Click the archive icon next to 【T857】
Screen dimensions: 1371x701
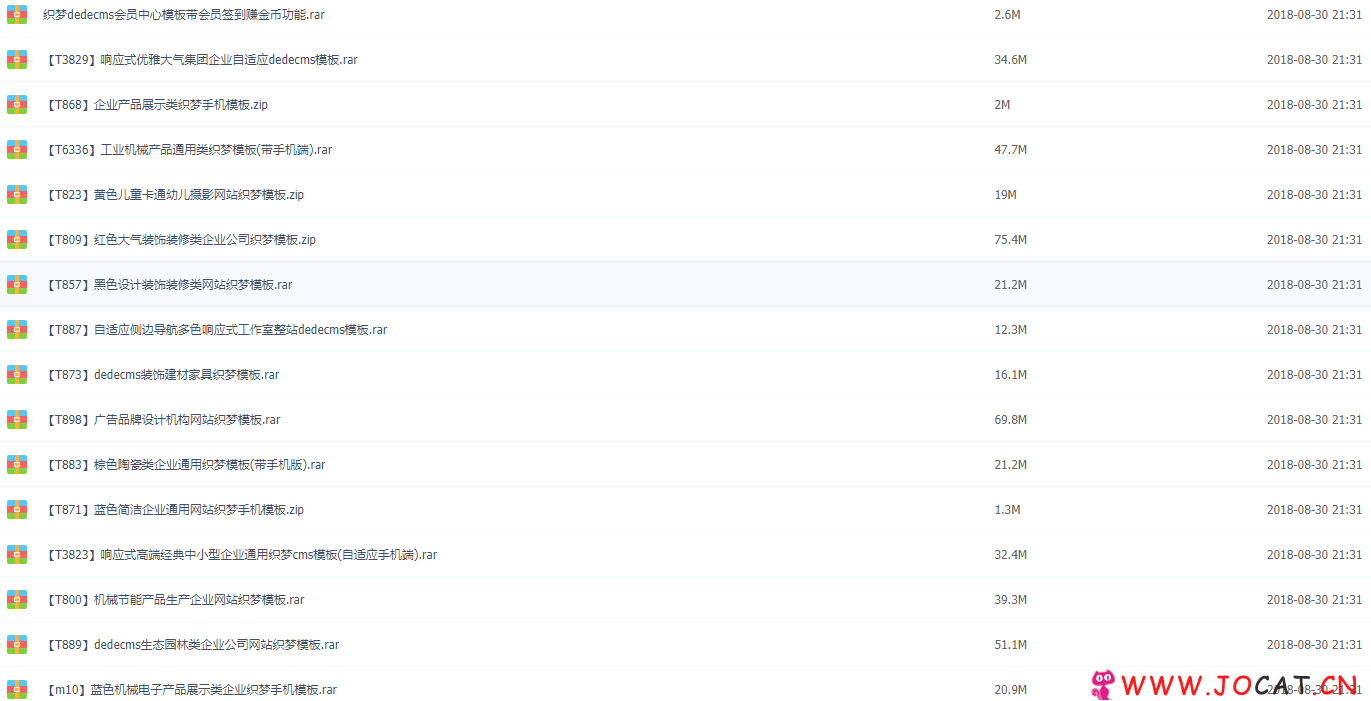(17, 285)
